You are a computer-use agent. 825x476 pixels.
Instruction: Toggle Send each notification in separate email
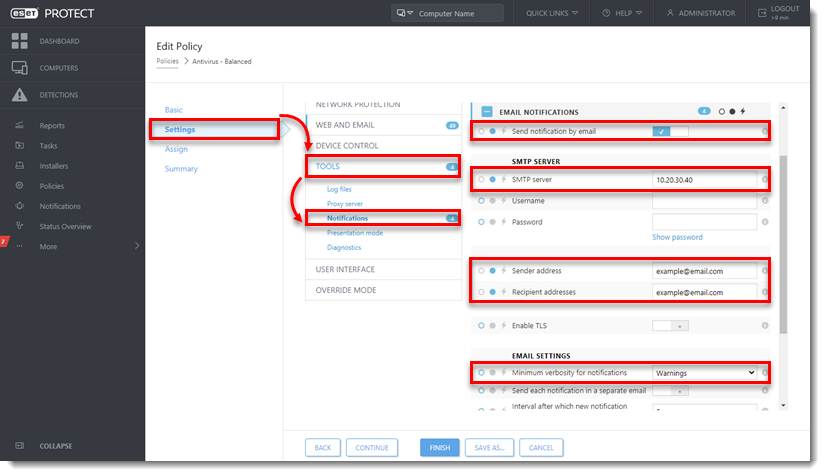(670, 391)
